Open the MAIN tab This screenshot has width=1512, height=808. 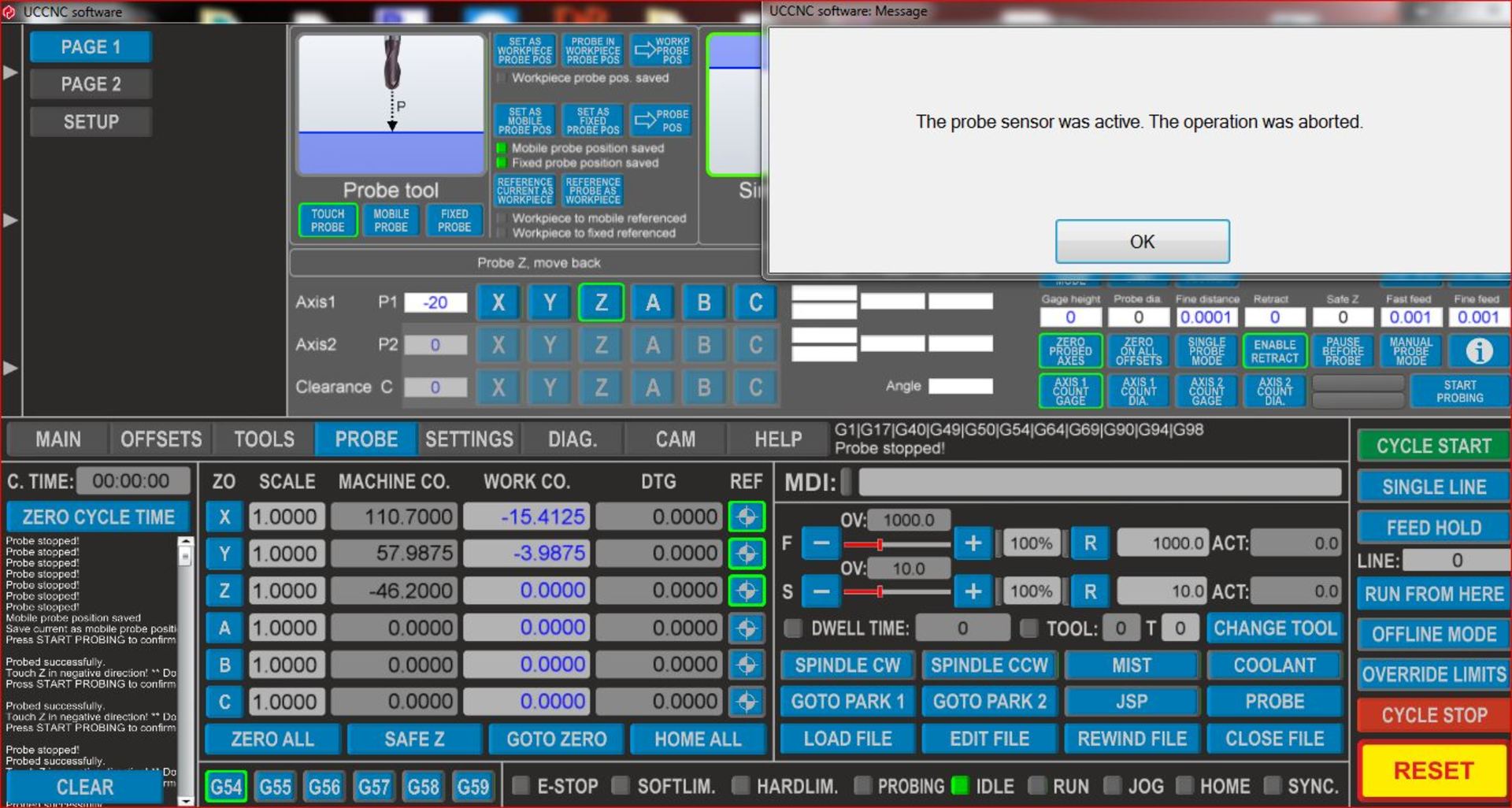point(57,439)
